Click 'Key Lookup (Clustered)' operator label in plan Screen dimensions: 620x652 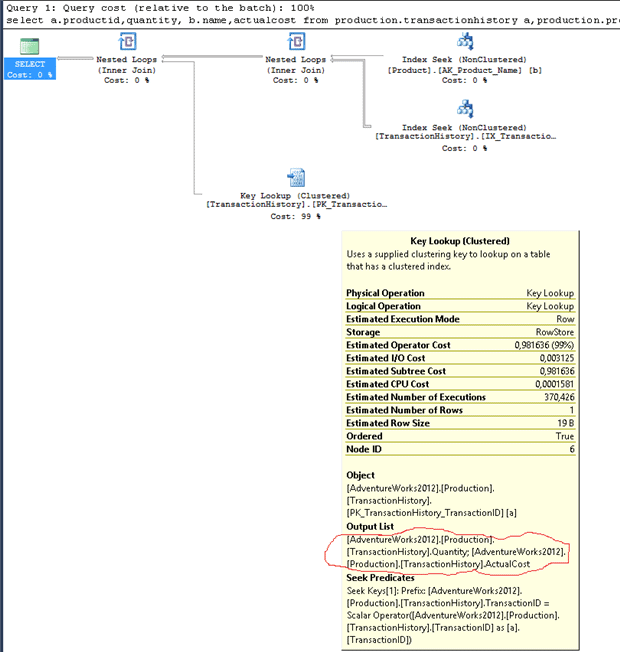pyautogui.click(x=295, y=196)
